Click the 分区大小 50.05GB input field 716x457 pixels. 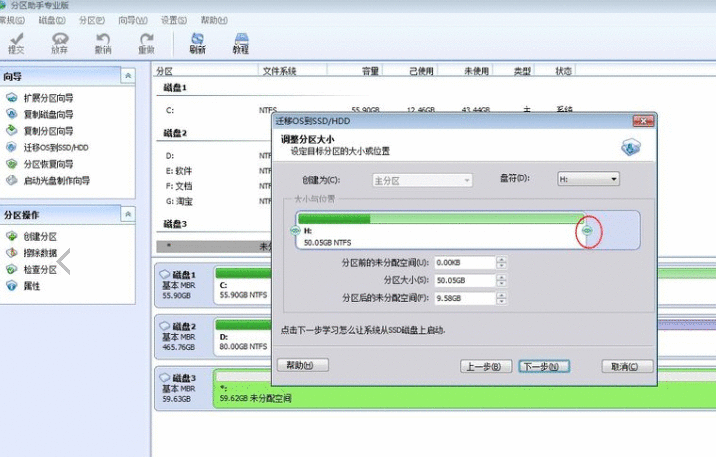(465, 280)
